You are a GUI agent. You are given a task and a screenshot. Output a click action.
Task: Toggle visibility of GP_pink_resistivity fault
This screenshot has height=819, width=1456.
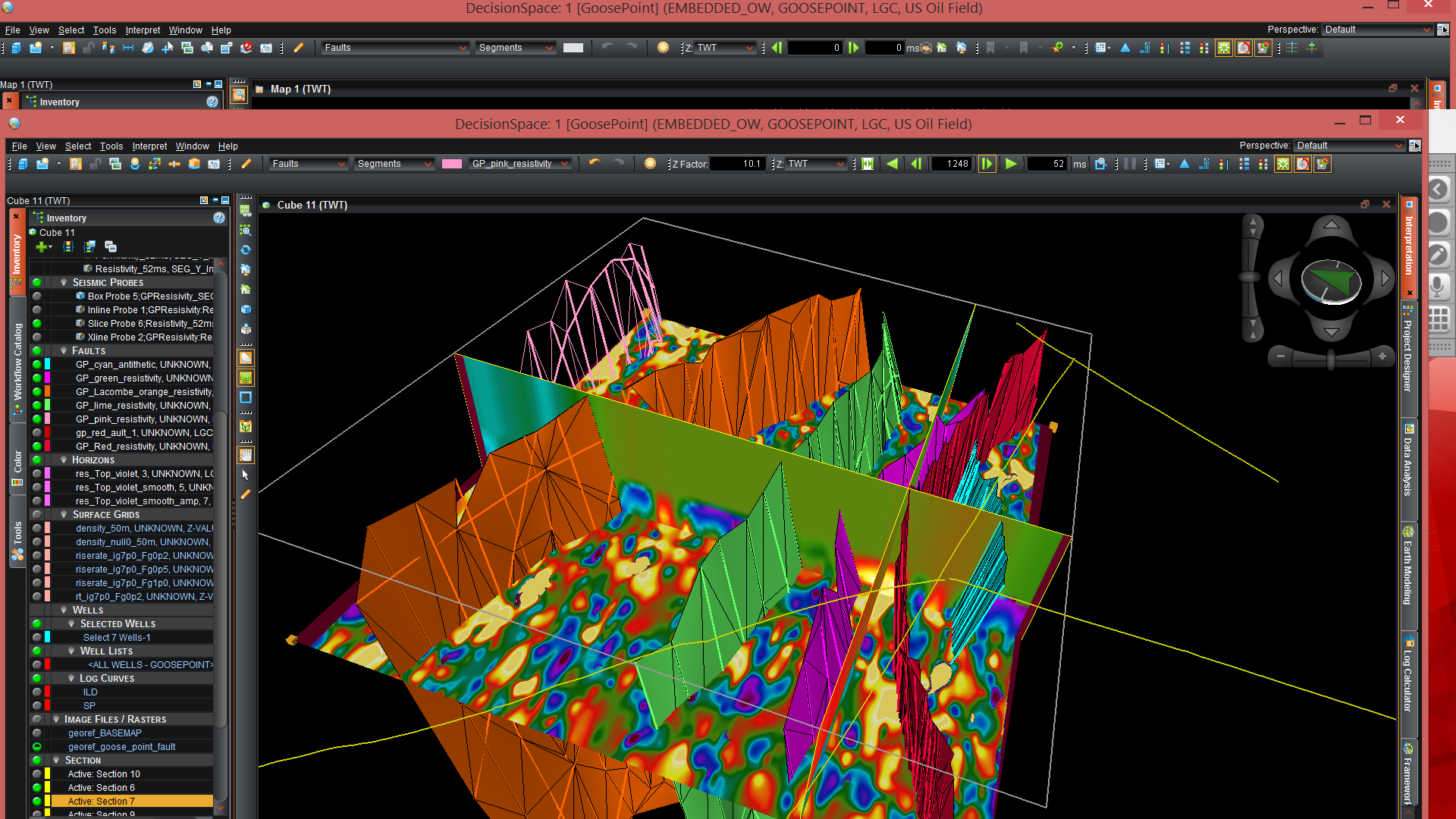(x=36, y=419)
